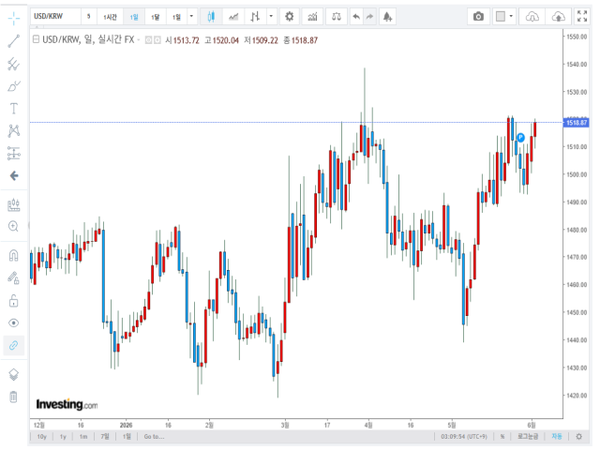Click the compare symbols scales icon

coord(336,16)
